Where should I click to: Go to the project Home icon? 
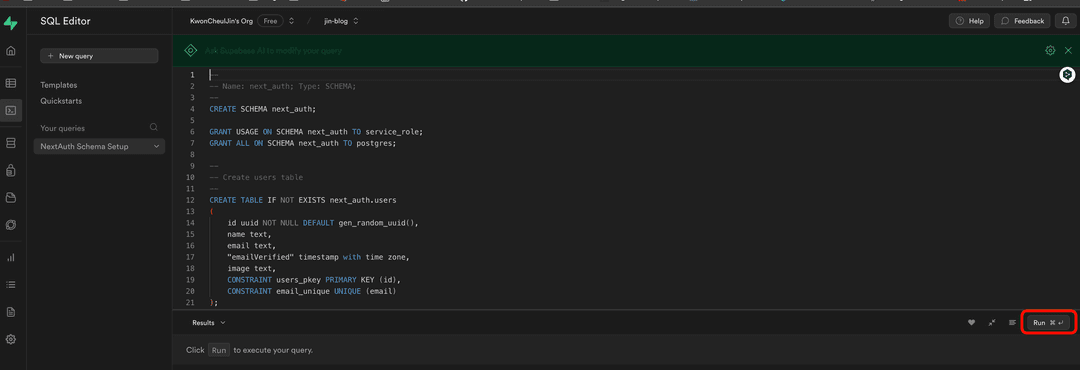[x=10, y=51]
